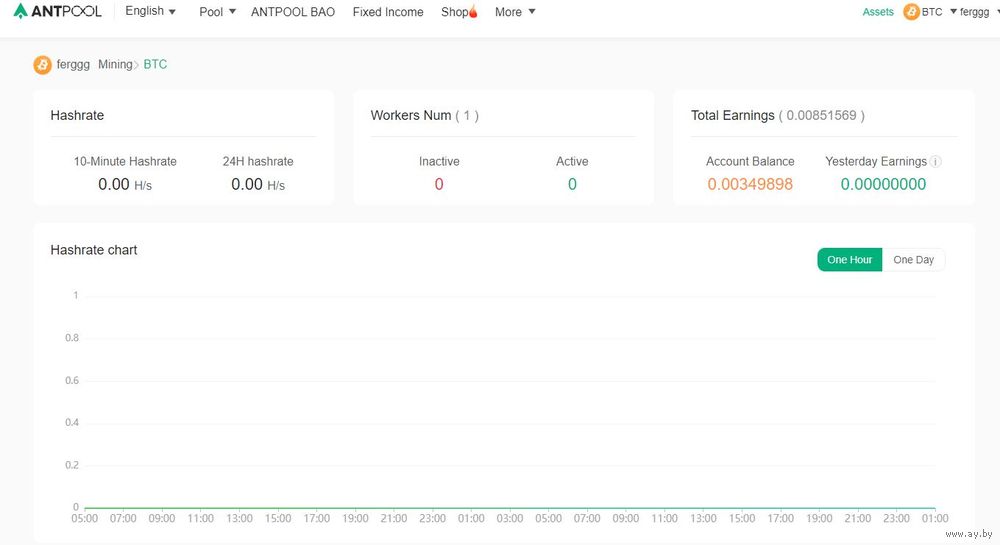
Task: Click the Yesterday Earnings value 0.00000000
Action: coord(883,184)
